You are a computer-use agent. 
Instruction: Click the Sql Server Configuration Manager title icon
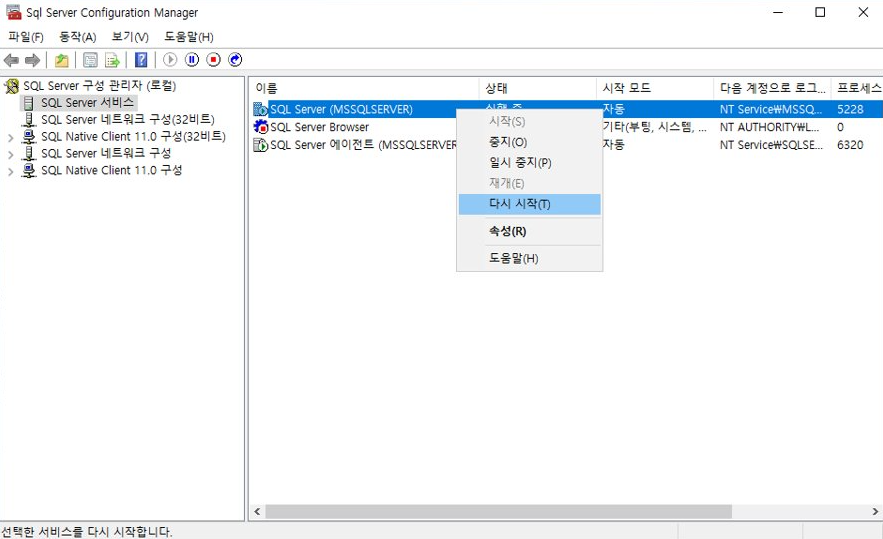(x=13, y=12)
